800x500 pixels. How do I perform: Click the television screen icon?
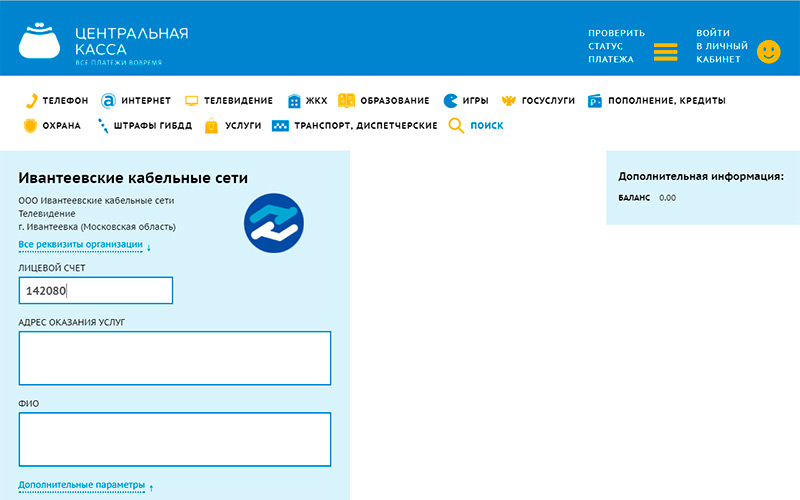pyautogui.click(x=191, y=101)
